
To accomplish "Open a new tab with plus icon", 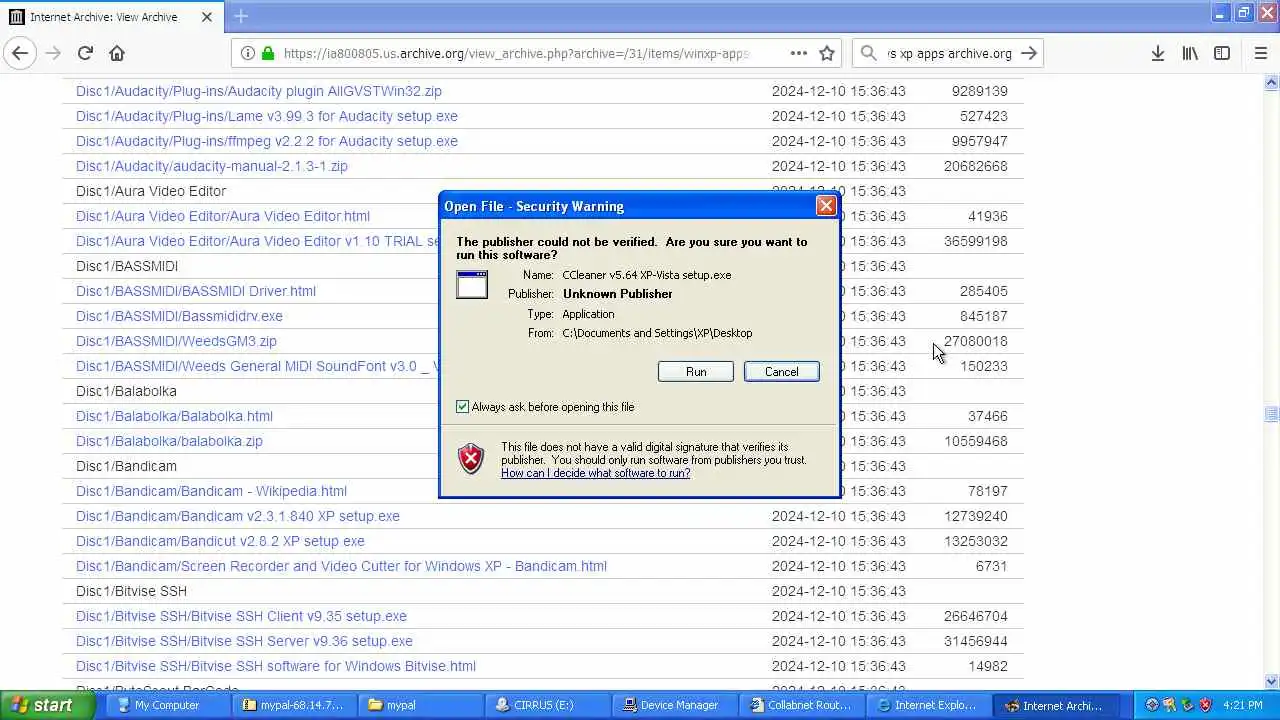I will point(241,16).
